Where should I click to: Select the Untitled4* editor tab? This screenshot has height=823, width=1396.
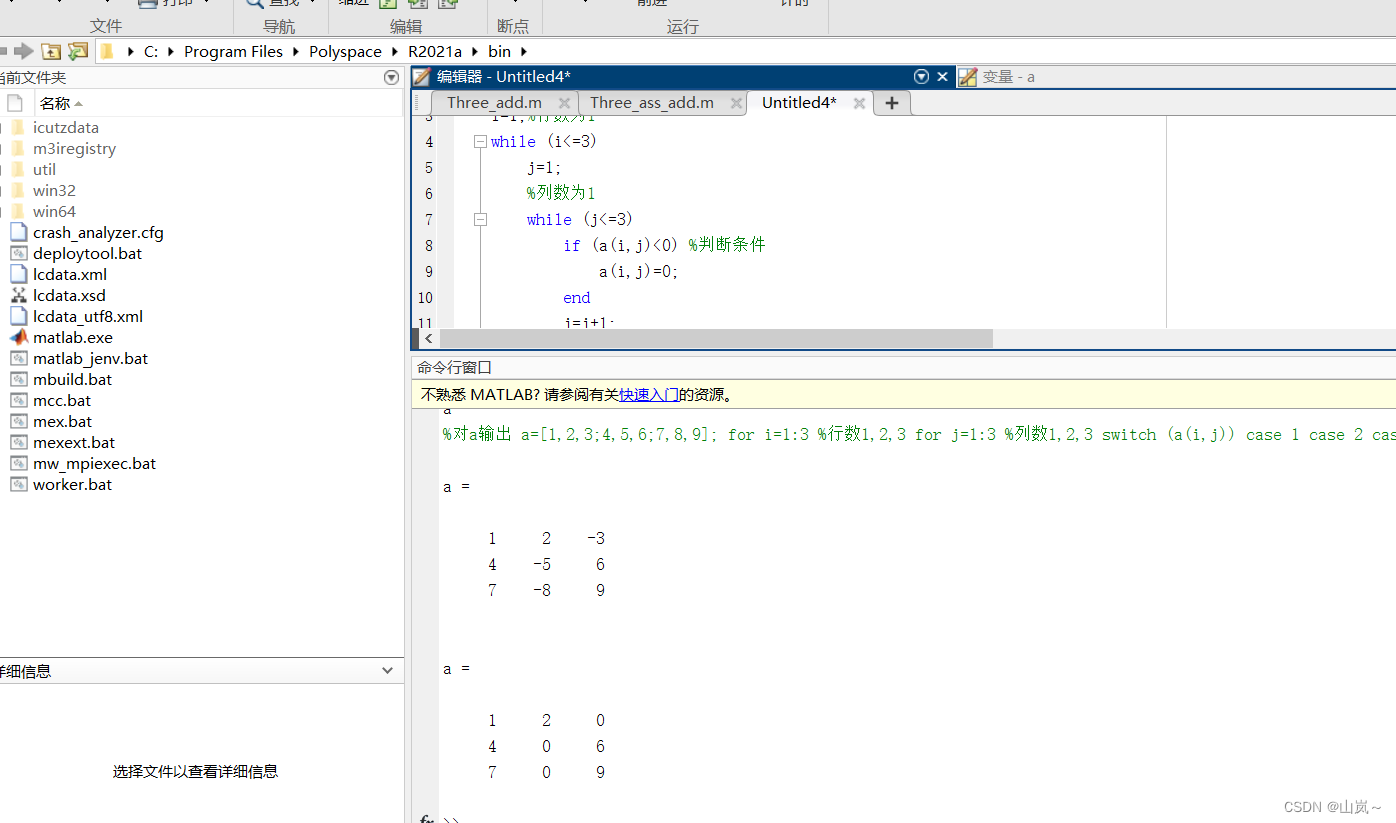(x=799, y=103)
